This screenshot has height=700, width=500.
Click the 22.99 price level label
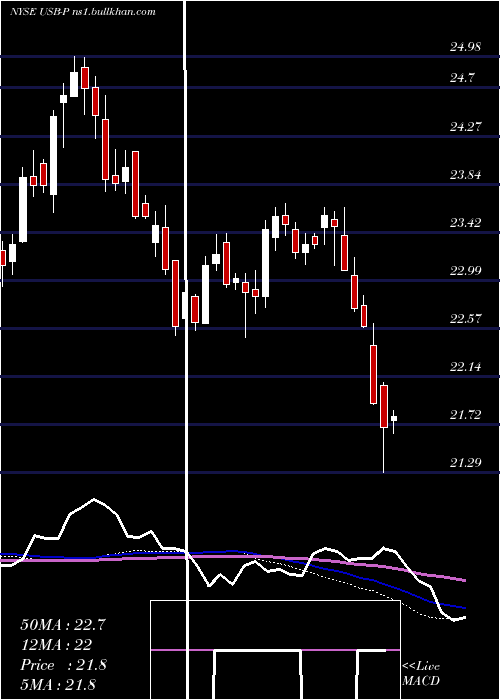click(466, 271)
